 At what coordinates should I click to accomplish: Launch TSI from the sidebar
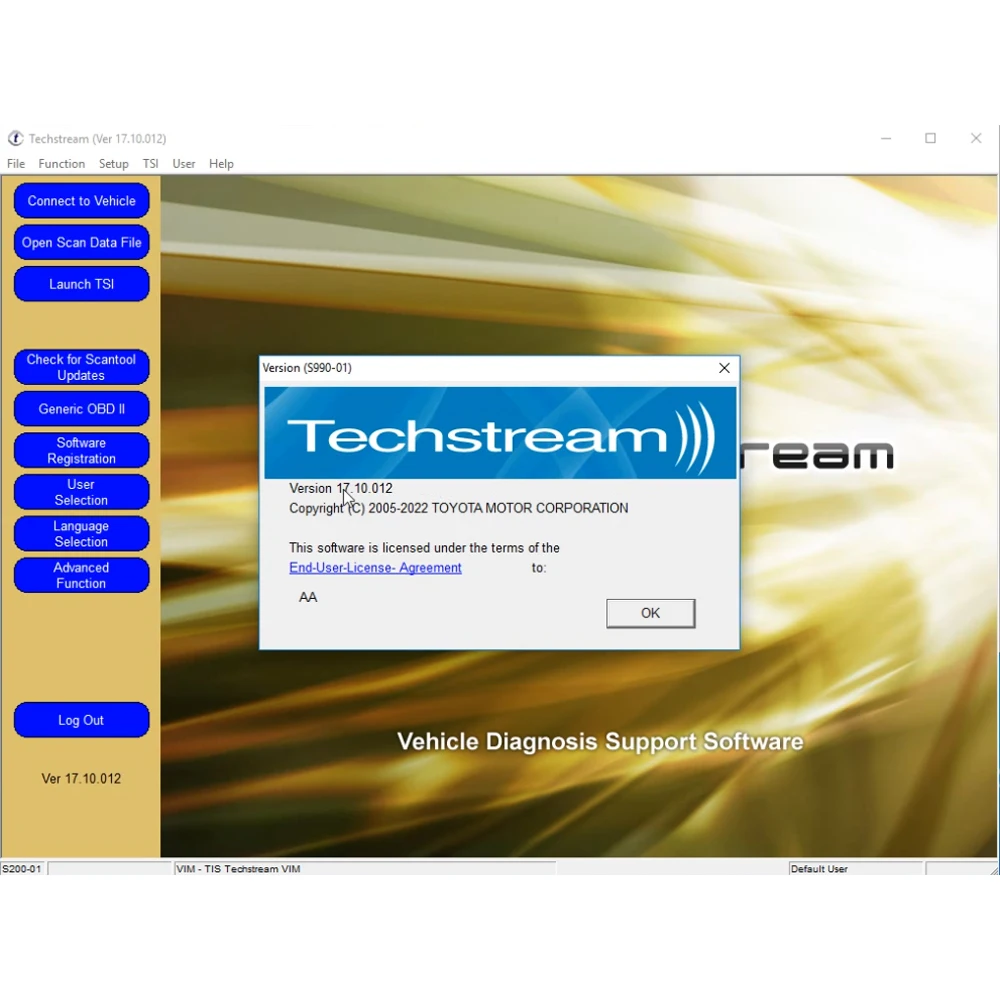tap(82, 284)
